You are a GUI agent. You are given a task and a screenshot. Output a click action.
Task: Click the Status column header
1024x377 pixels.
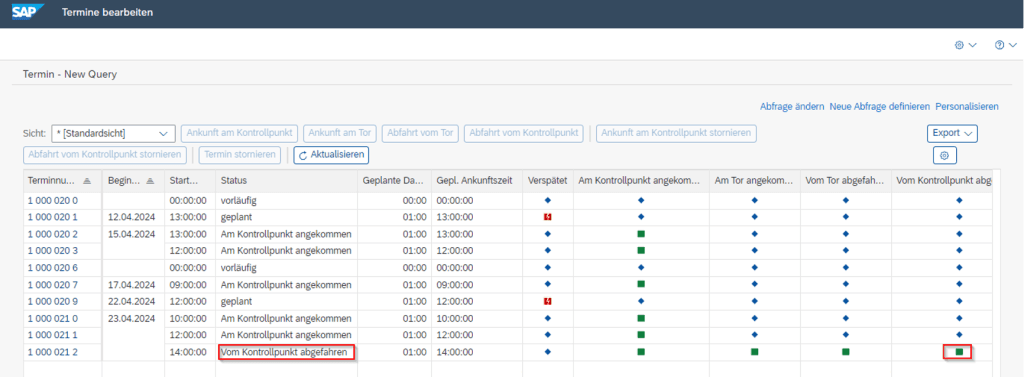point(287,180)
